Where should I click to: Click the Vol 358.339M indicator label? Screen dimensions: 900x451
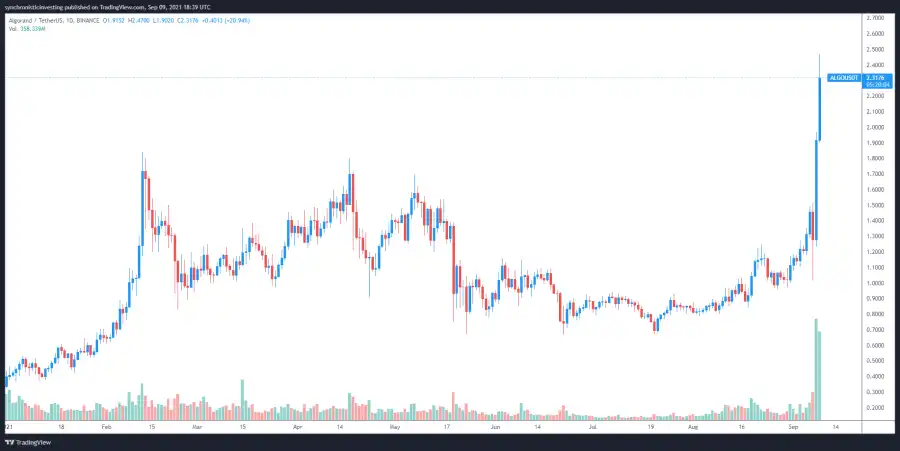click(26, 29)
